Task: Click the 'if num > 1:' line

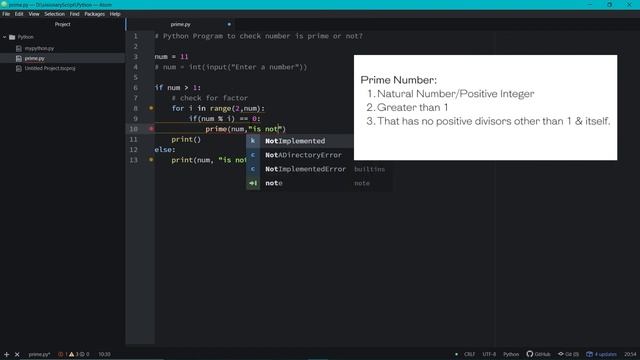Action: tap(178, 88)
